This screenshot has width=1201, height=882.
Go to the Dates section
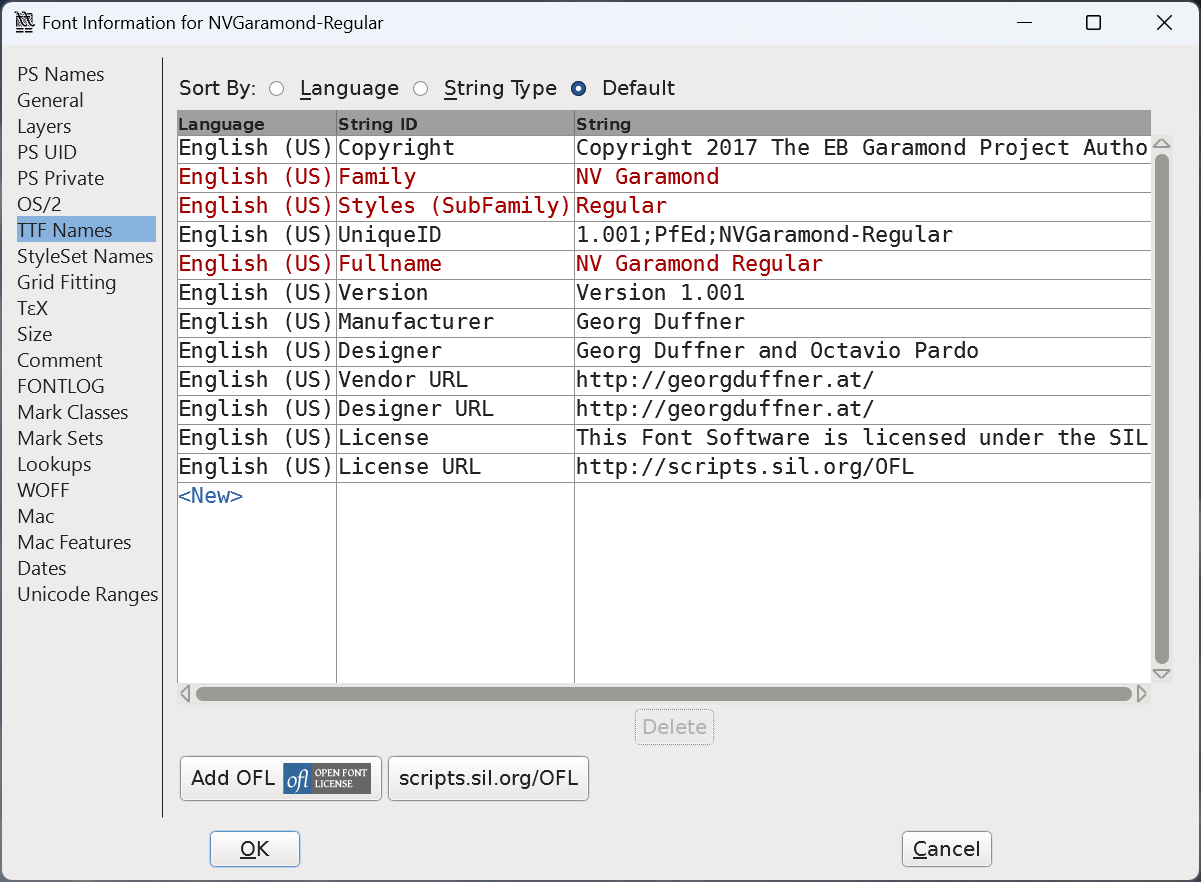pyautogui.click(x=42, y=569)
